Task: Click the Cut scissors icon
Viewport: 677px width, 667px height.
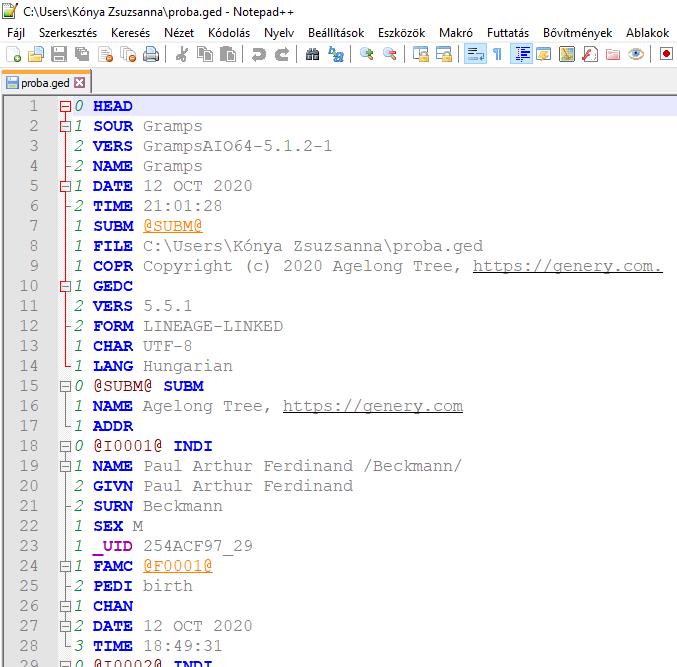Action: coord(182,55)
